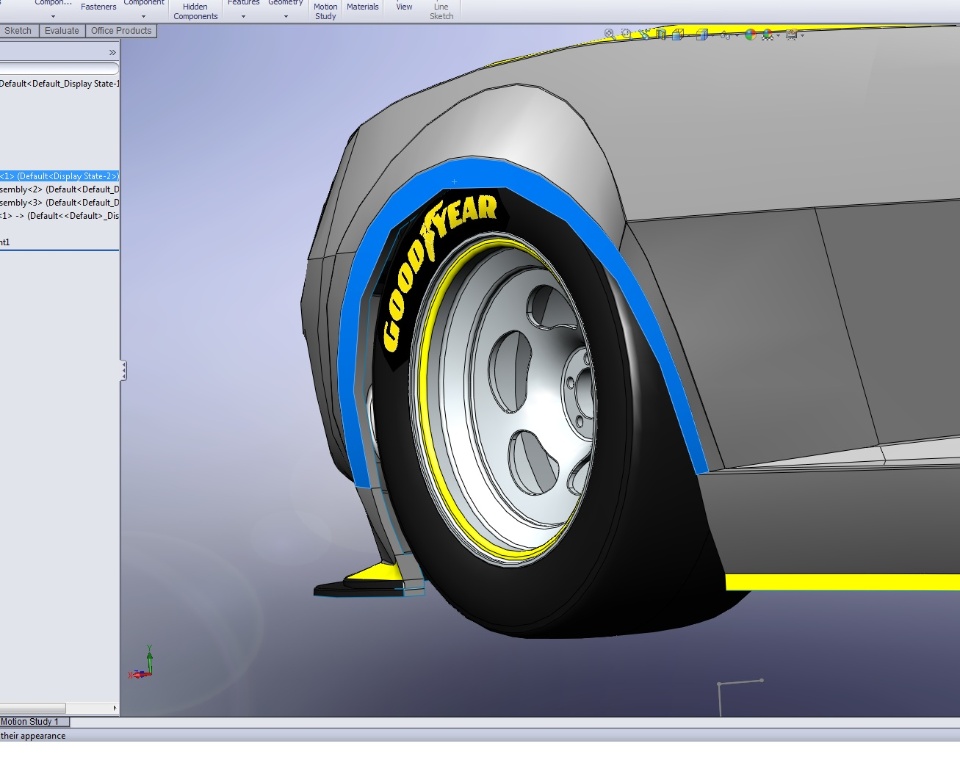Open the Office Products tab

[121, 31]
